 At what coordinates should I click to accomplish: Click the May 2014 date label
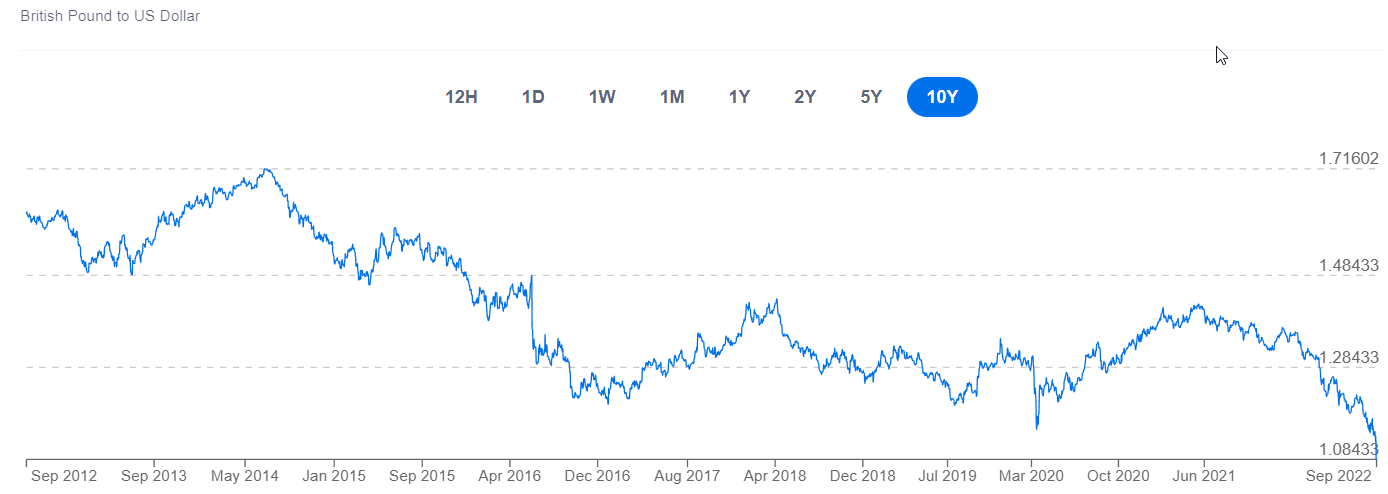click(245, 476)
